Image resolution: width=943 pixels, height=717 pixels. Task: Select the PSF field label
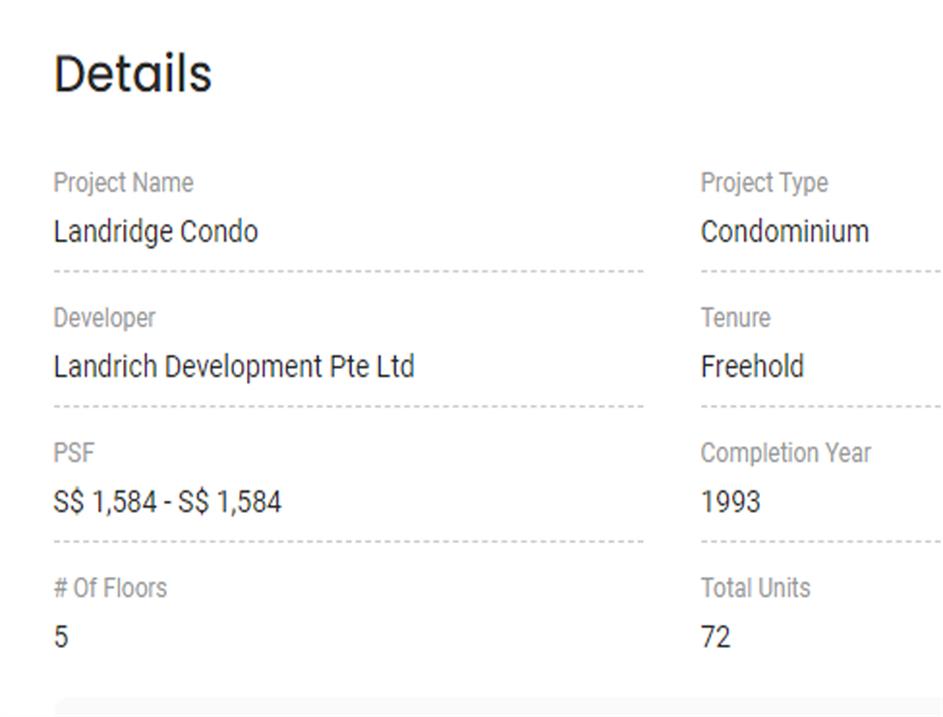coord(73,453)
